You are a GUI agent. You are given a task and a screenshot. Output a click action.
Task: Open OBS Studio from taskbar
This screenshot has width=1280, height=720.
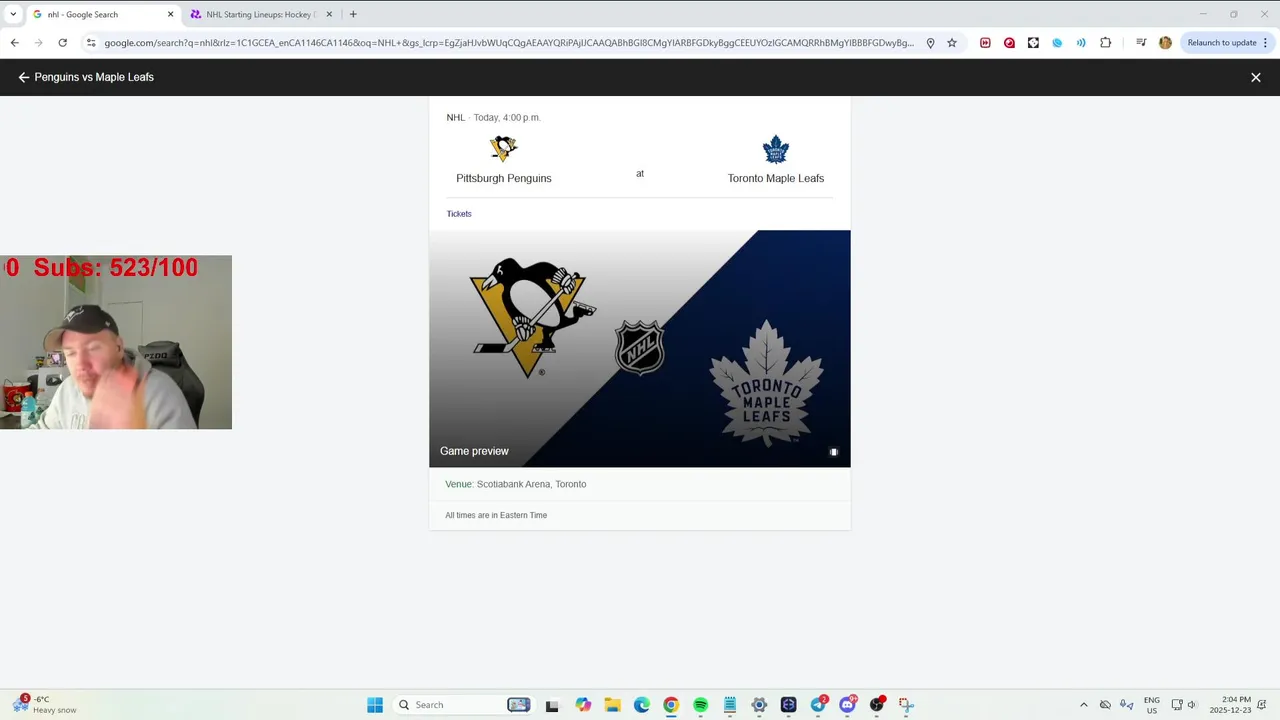(877, 705)
